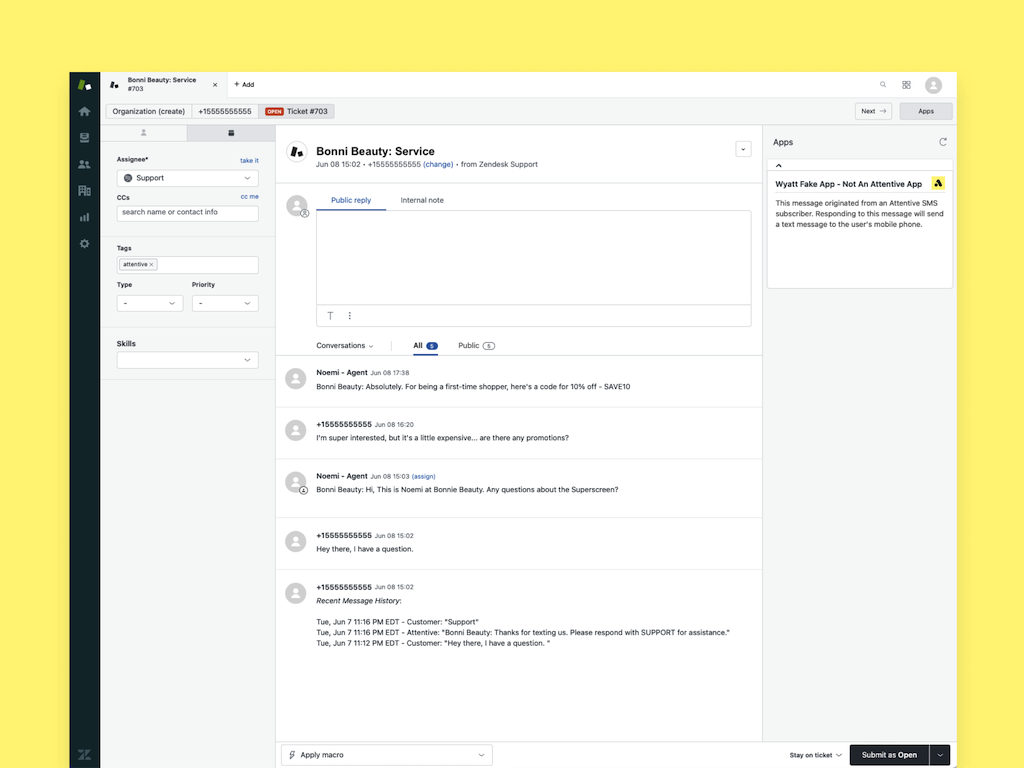Open the three-dot more options in the reply toolbar
Screen dimensions: 1024x768
[x=349, y=315]
